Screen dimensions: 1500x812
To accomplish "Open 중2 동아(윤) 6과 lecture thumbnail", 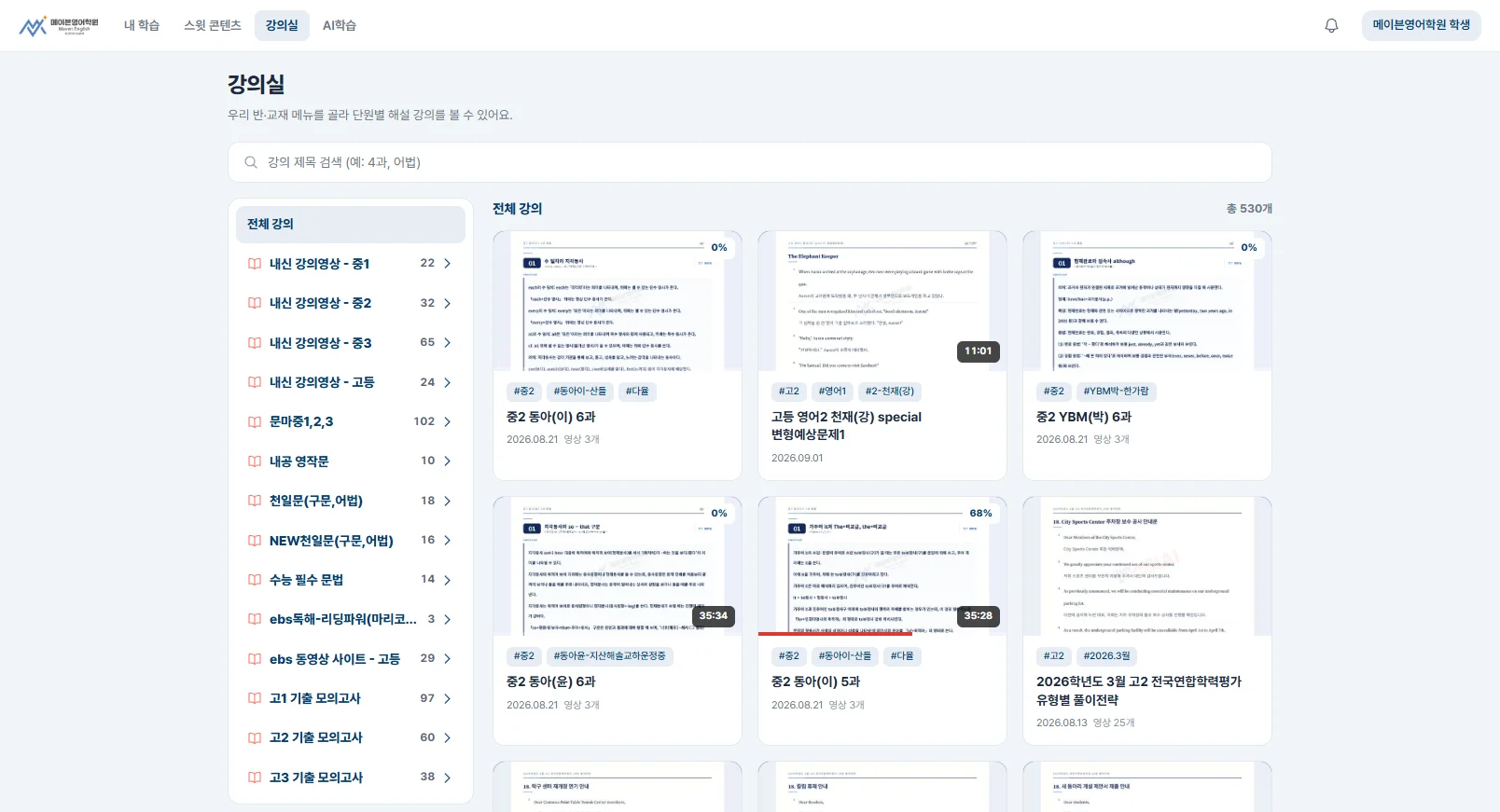I will click(x=618, y=566).
